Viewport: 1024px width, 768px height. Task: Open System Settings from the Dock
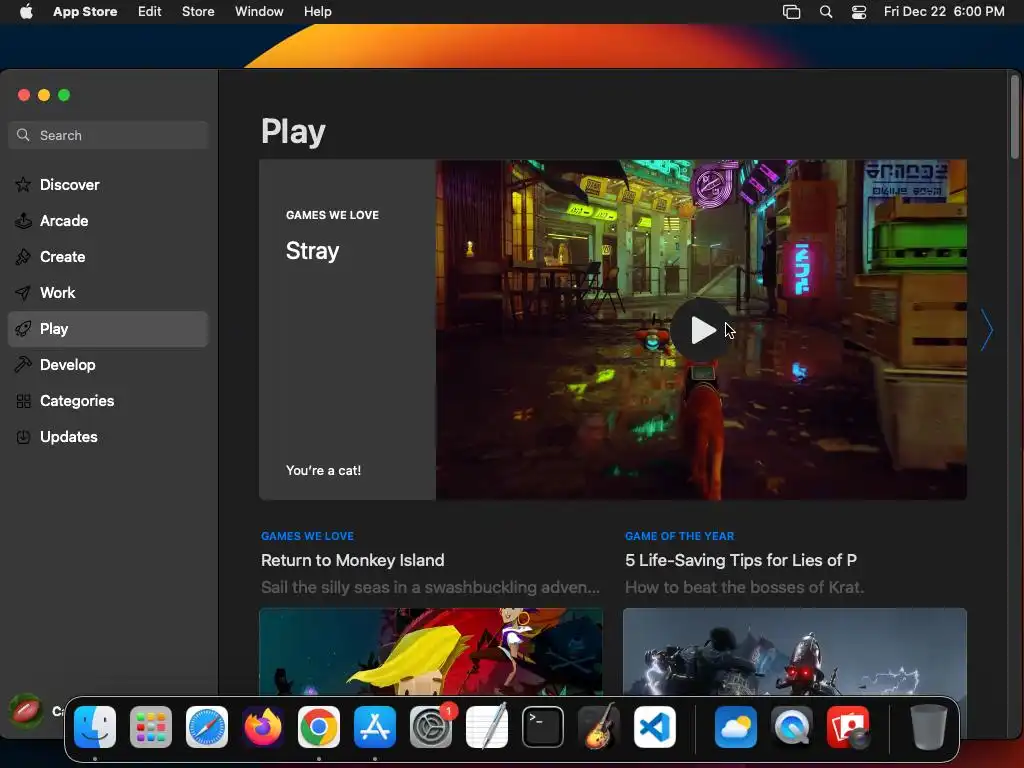tap(431, 727)
